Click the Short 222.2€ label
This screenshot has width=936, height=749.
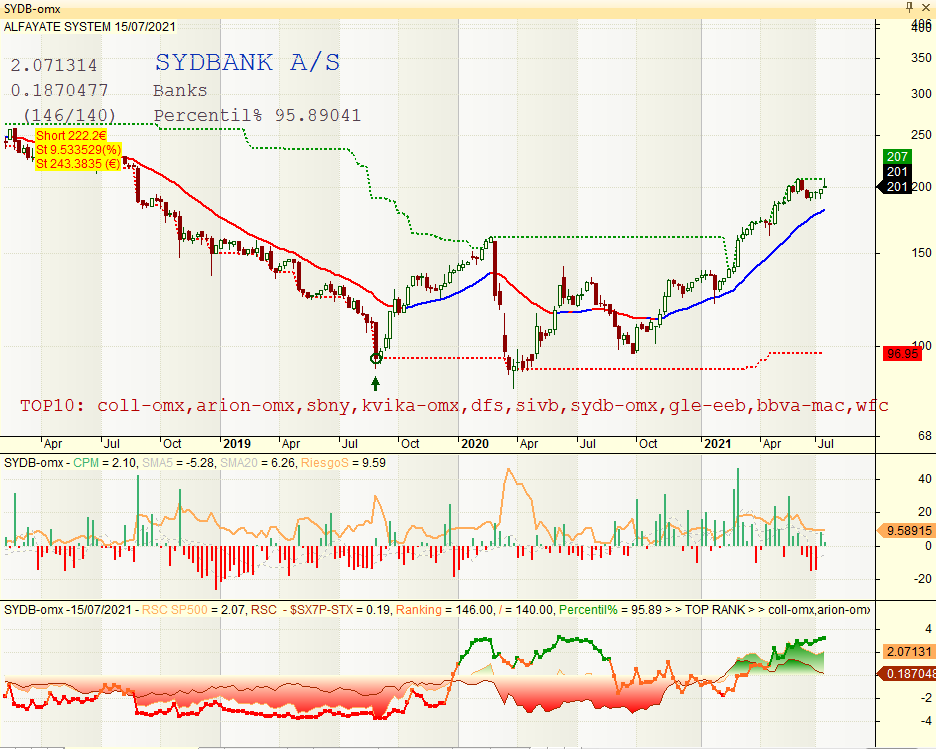(x=71, y=136)
